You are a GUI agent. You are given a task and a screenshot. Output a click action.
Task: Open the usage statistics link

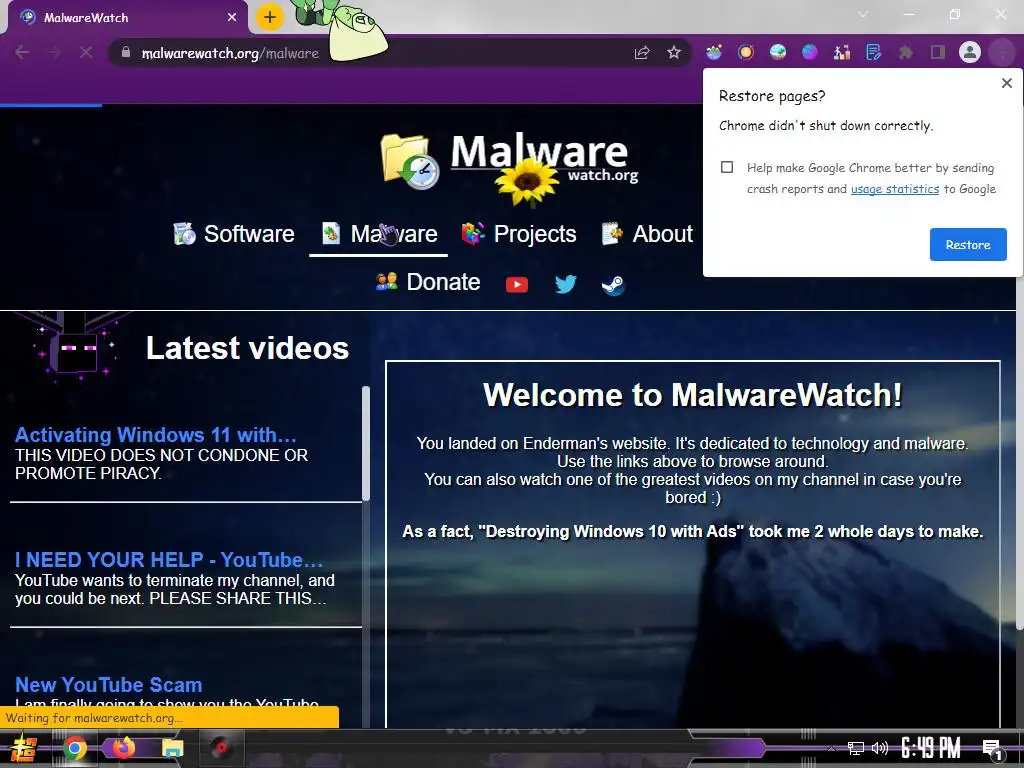pos(895,189)
